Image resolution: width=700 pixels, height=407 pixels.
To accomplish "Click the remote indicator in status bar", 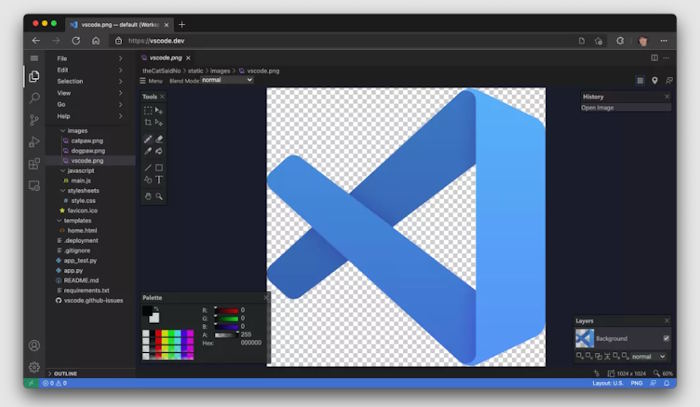I will [31, 383].
